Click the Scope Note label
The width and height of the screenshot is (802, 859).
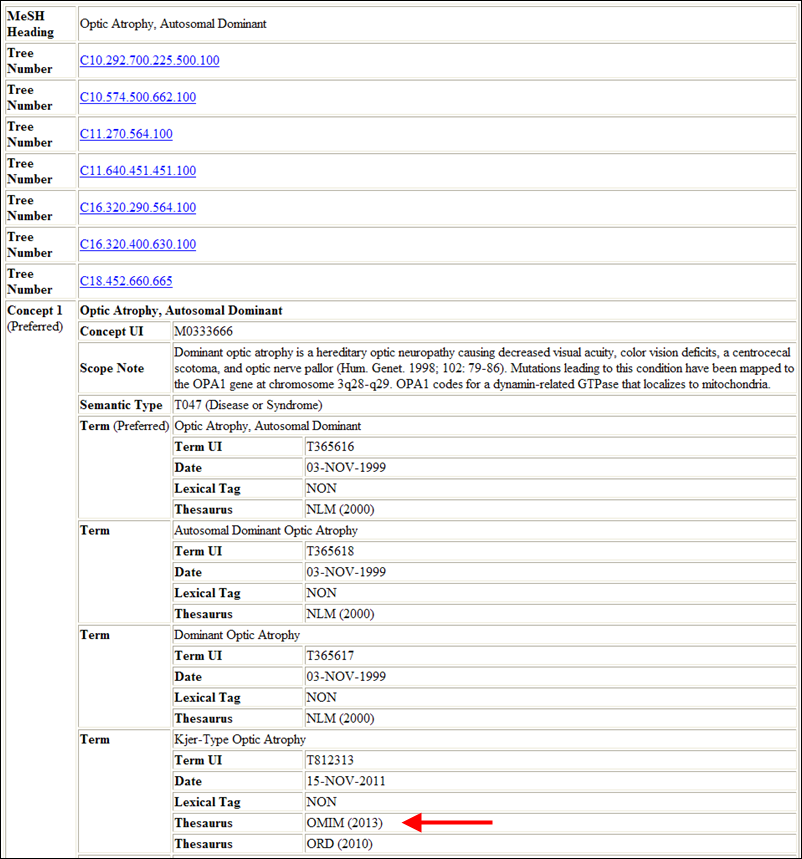(112, 368)
